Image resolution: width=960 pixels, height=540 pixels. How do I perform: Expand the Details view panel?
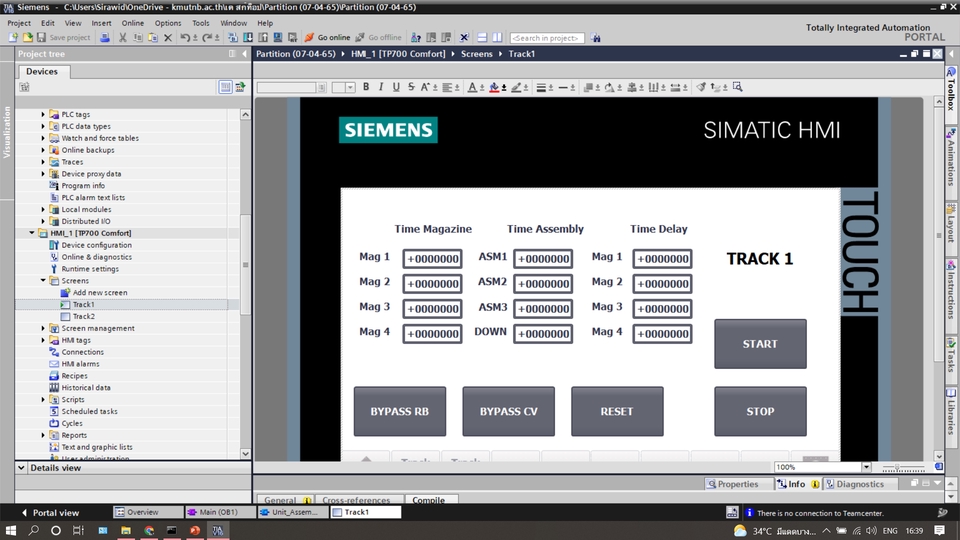(21, 468)
